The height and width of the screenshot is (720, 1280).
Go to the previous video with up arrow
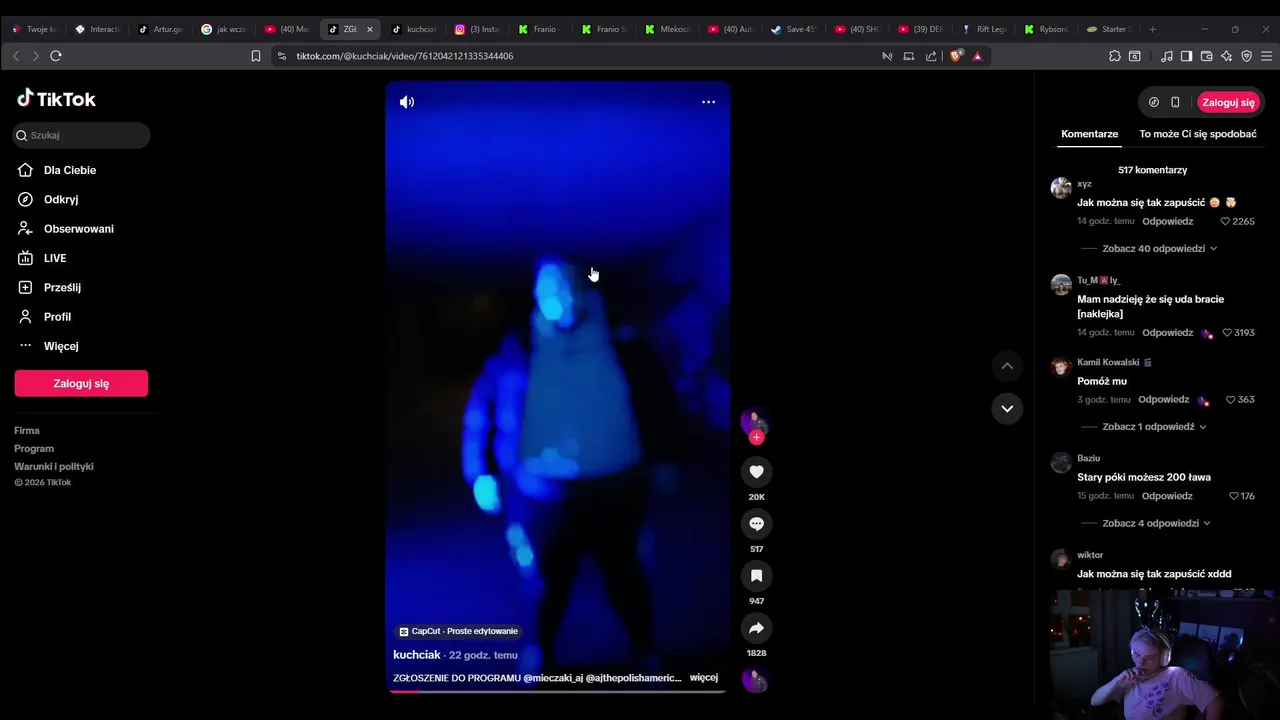(1007, 366)
